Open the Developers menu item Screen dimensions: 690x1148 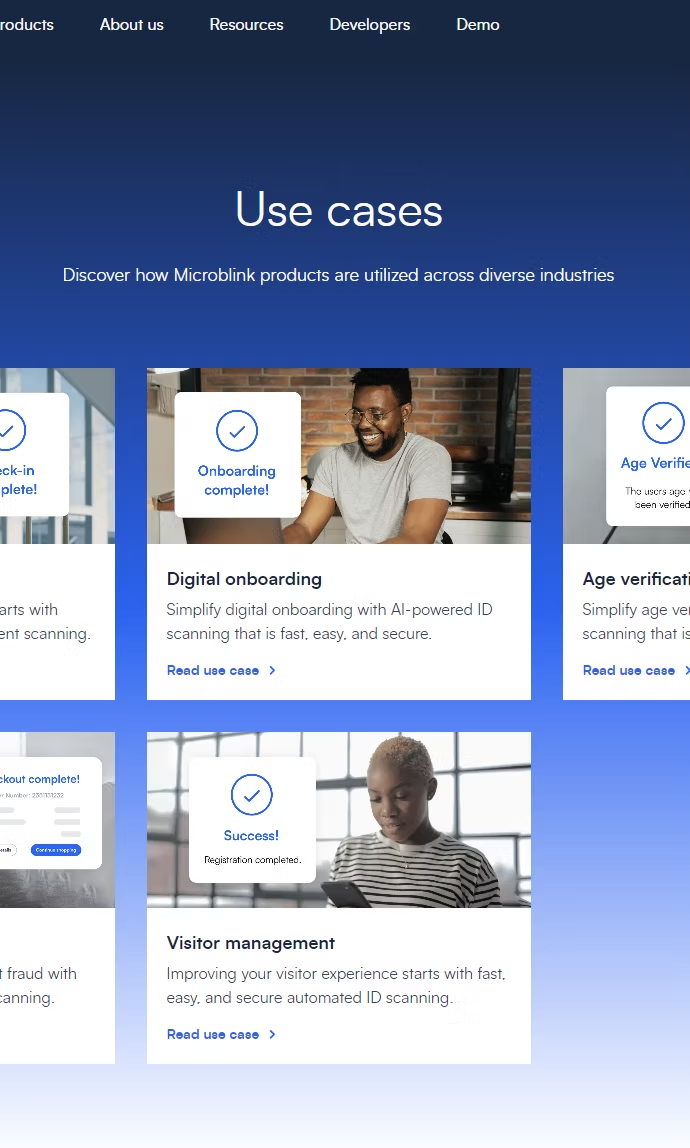[x=370, y=24]
